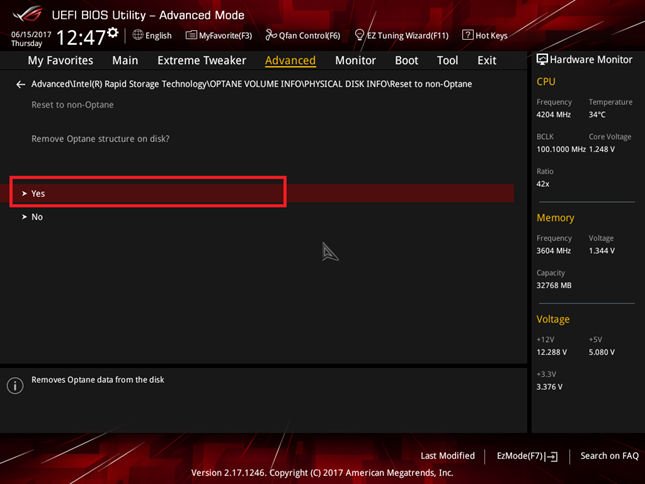Go to the Exit tab
This screenshot has height=484, width=645.
click(487, 60)
